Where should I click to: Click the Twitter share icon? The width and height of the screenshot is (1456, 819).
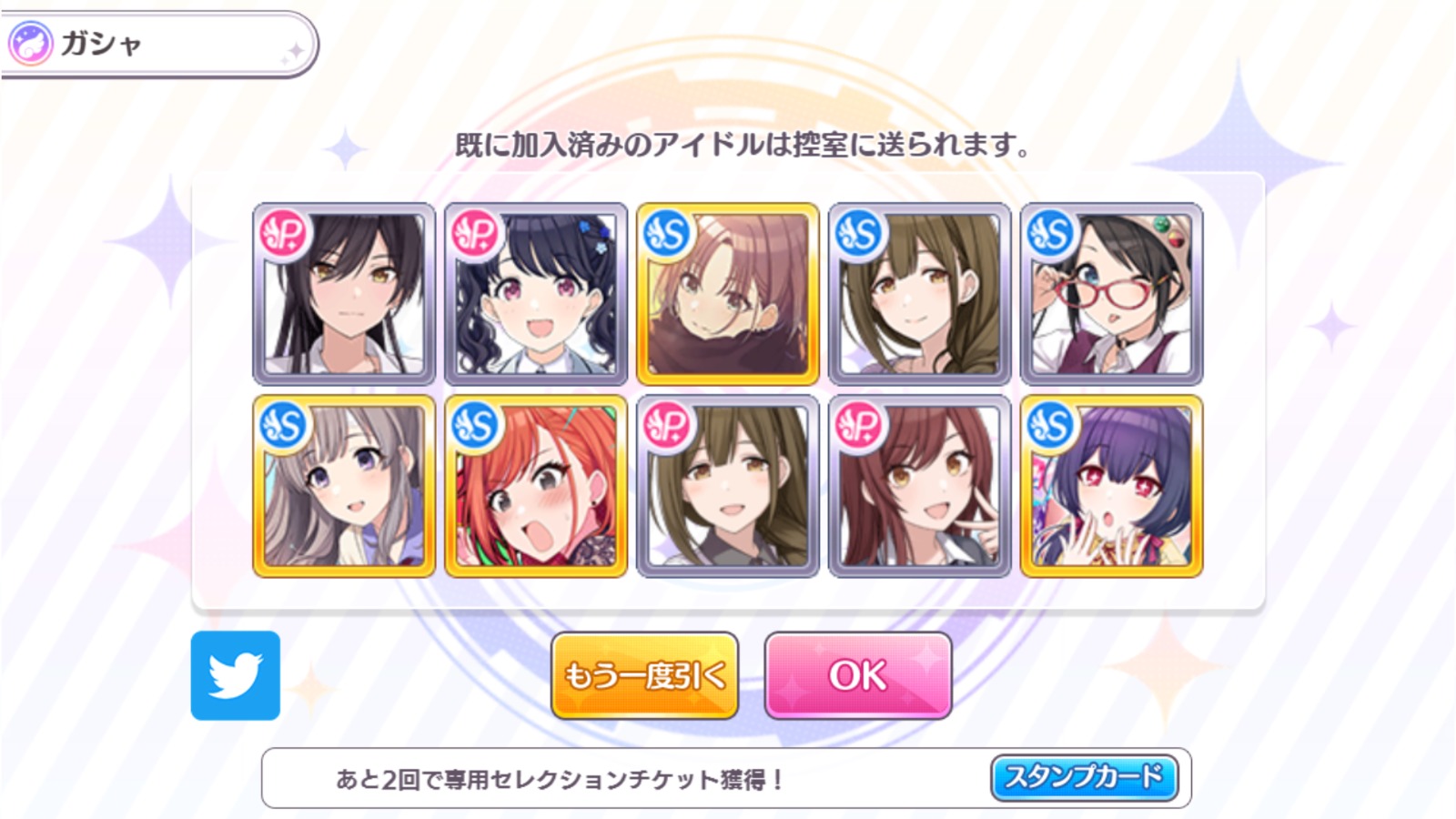[x=236, y=675]
